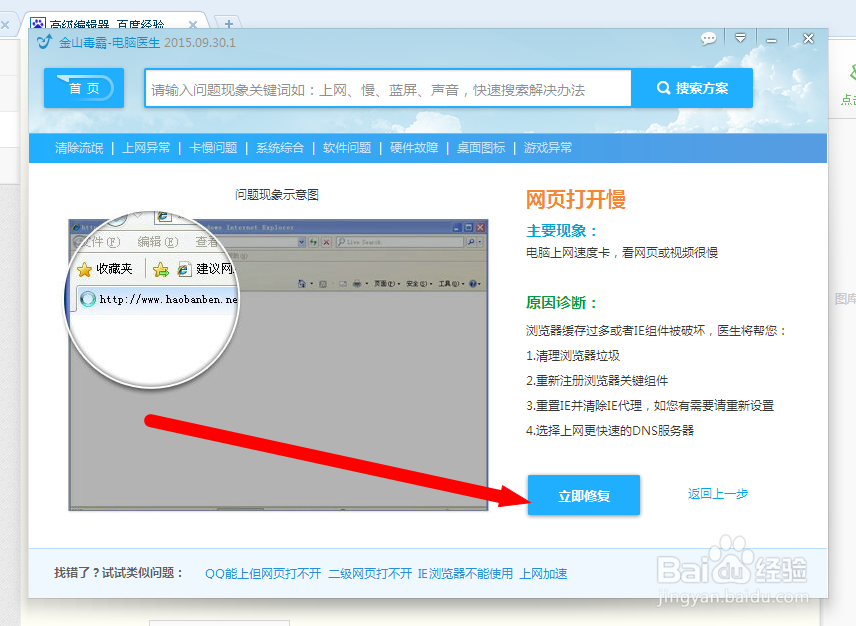Close the 百度经验 browser tab
The width and height of the screenshot is (856, 626).
pyautogui.click(x=192, y=25)
